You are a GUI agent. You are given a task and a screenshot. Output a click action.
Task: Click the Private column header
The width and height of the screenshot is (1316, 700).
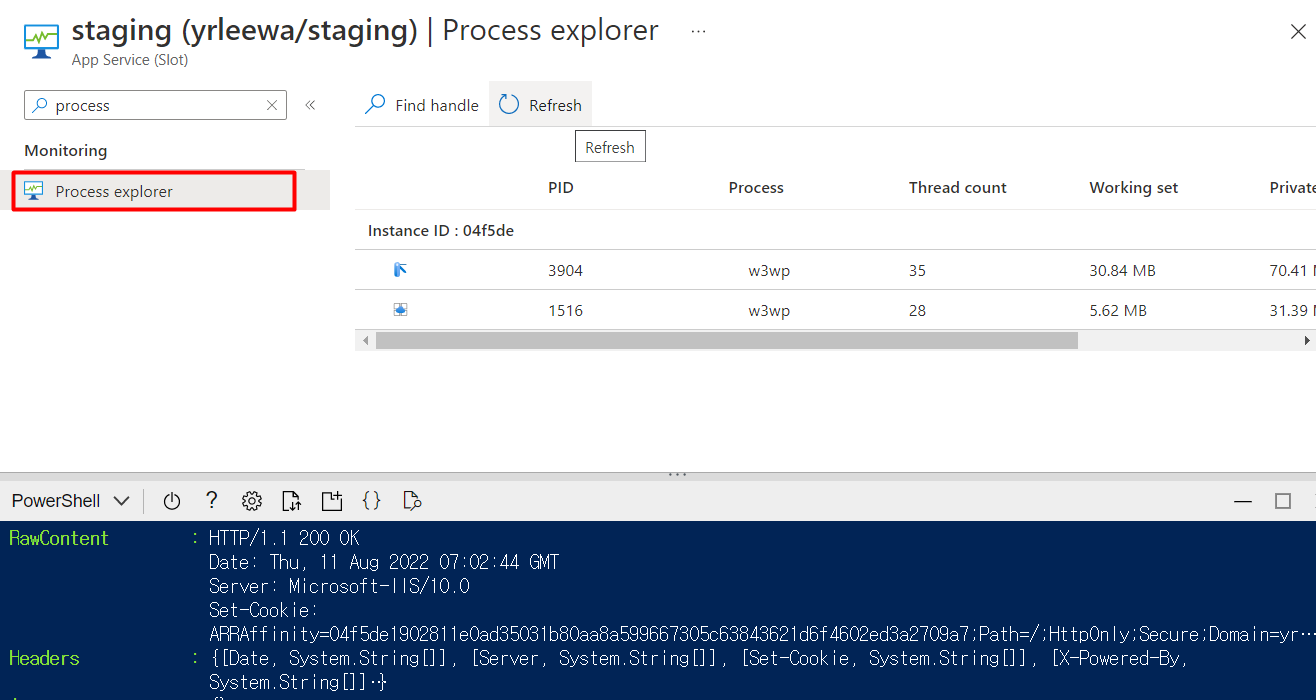pos(1292,188)
